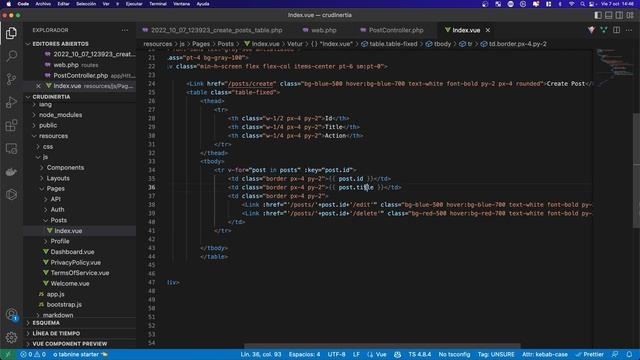Change the Vue language mode
This screenshot has width=640, height=360.
381,354
